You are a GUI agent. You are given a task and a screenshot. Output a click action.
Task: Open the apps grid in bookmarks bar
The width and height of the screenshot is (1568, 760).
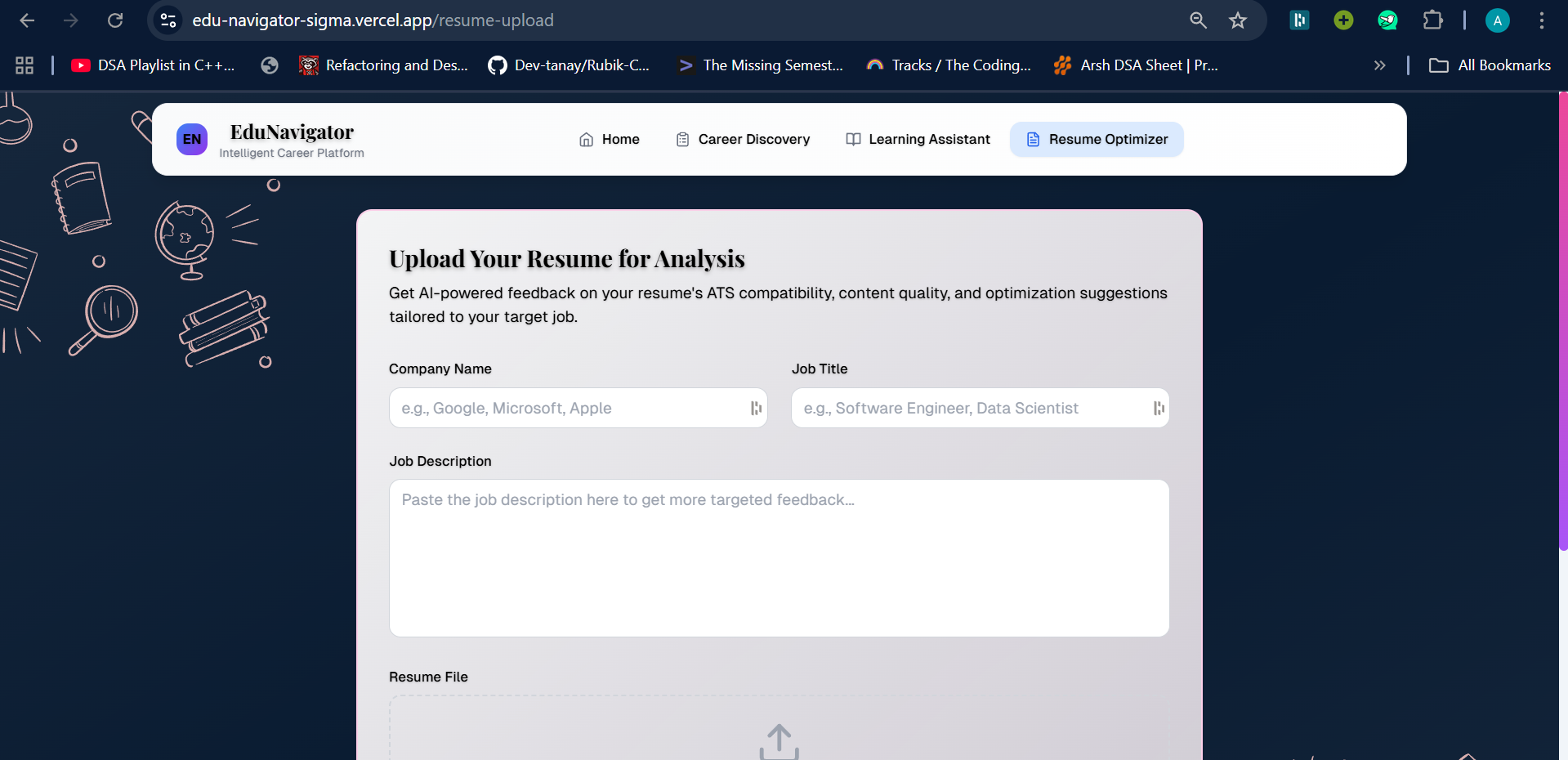(25, 65)
